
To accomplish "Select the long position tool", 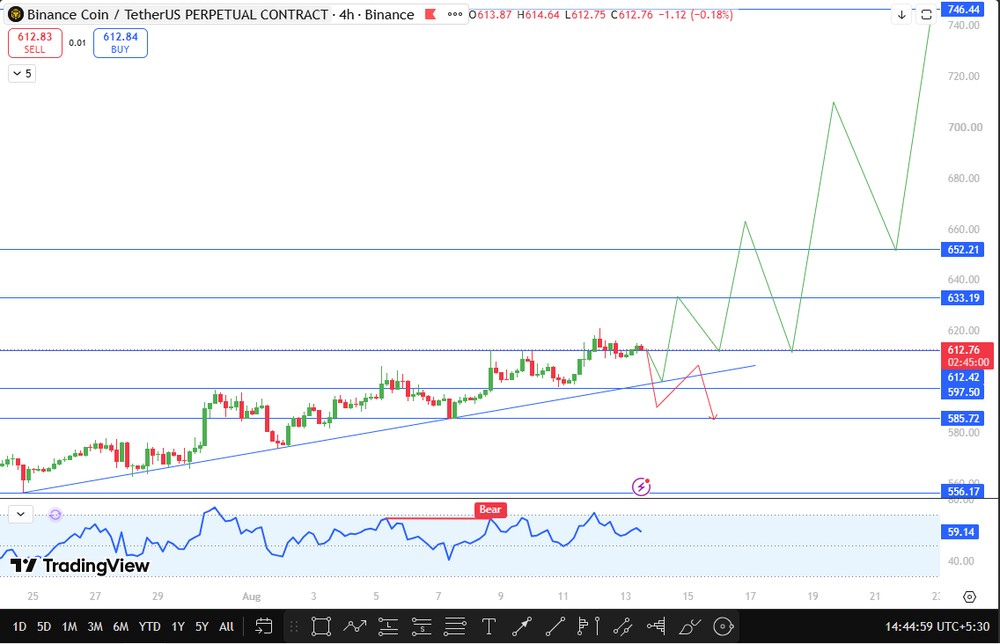I will click(x=388, y=627).
